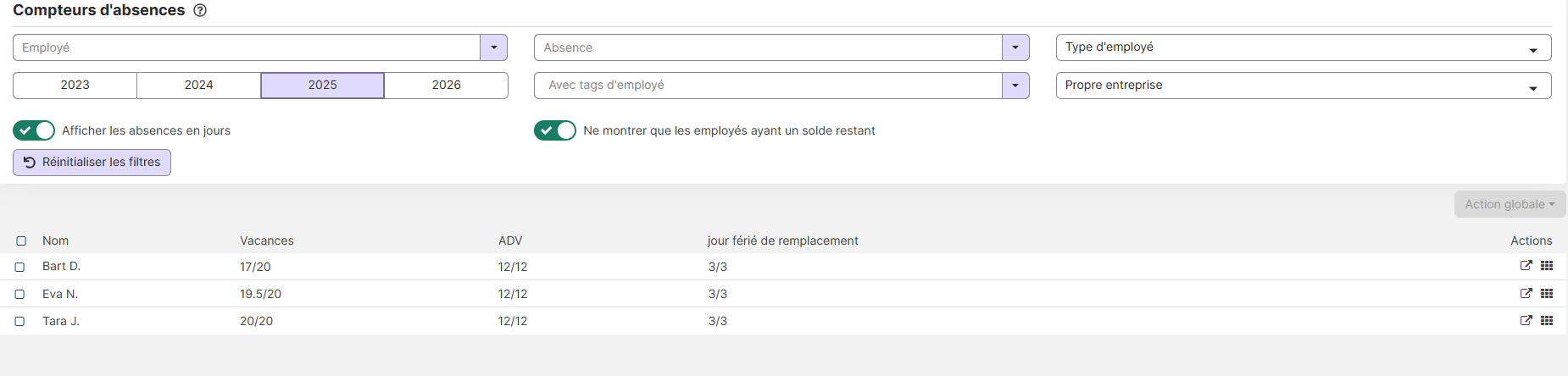Toggle Afficher les absences en jours
The image size is (1568, 376).
click(34, 130)
